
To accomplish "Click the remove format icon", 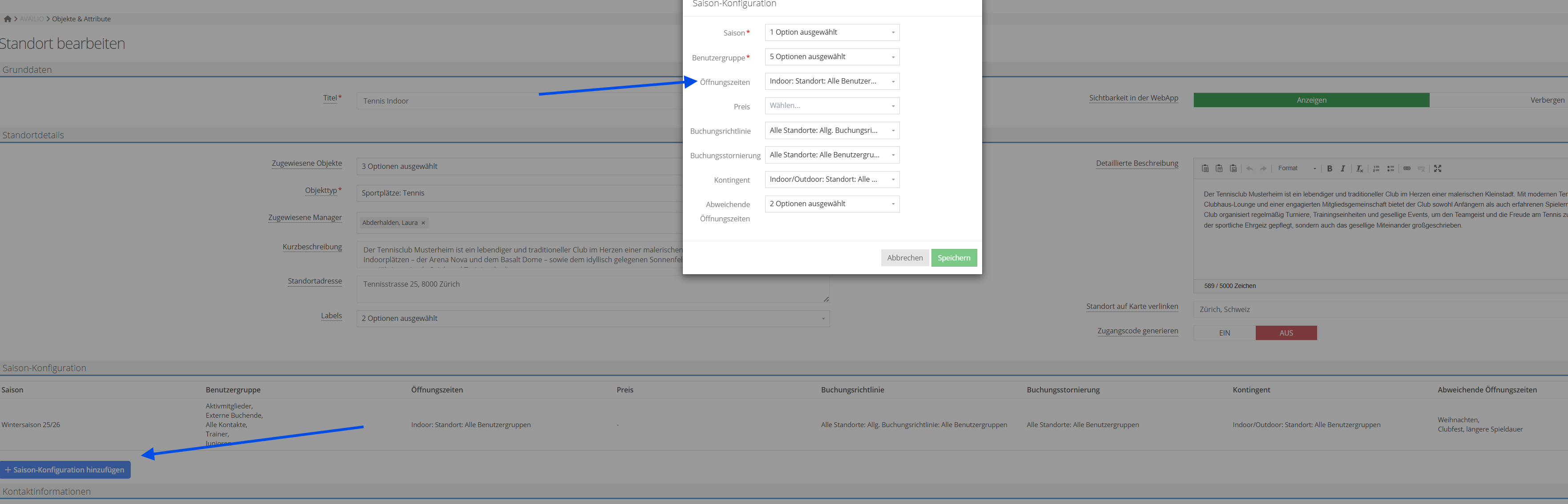I will point(1359,168).
